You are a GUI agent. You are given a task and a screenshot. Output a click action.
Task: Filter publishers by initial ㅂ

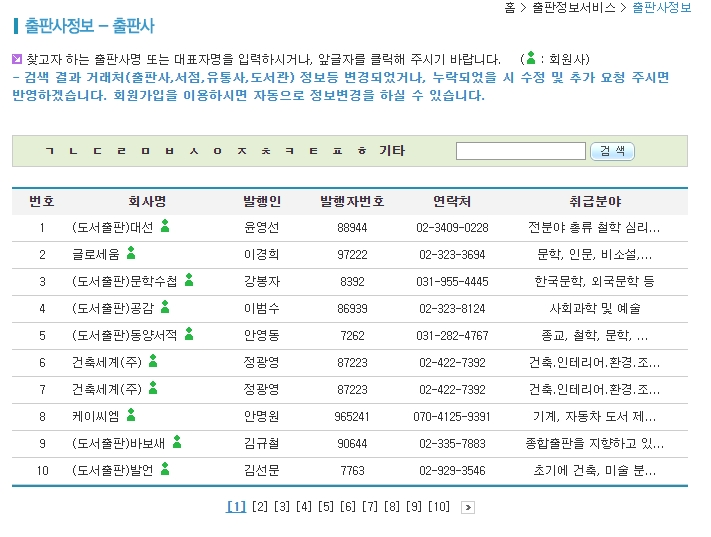point(170,151)
